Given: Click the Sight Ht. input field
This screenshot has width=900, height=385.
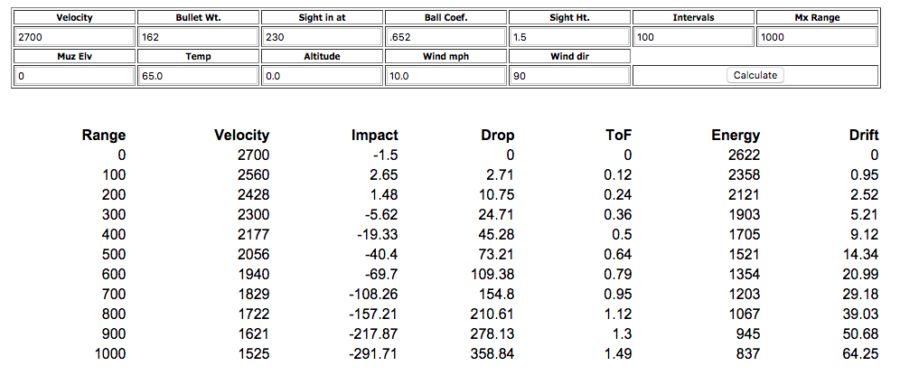Looking at the screenshot, I should 570,37.
